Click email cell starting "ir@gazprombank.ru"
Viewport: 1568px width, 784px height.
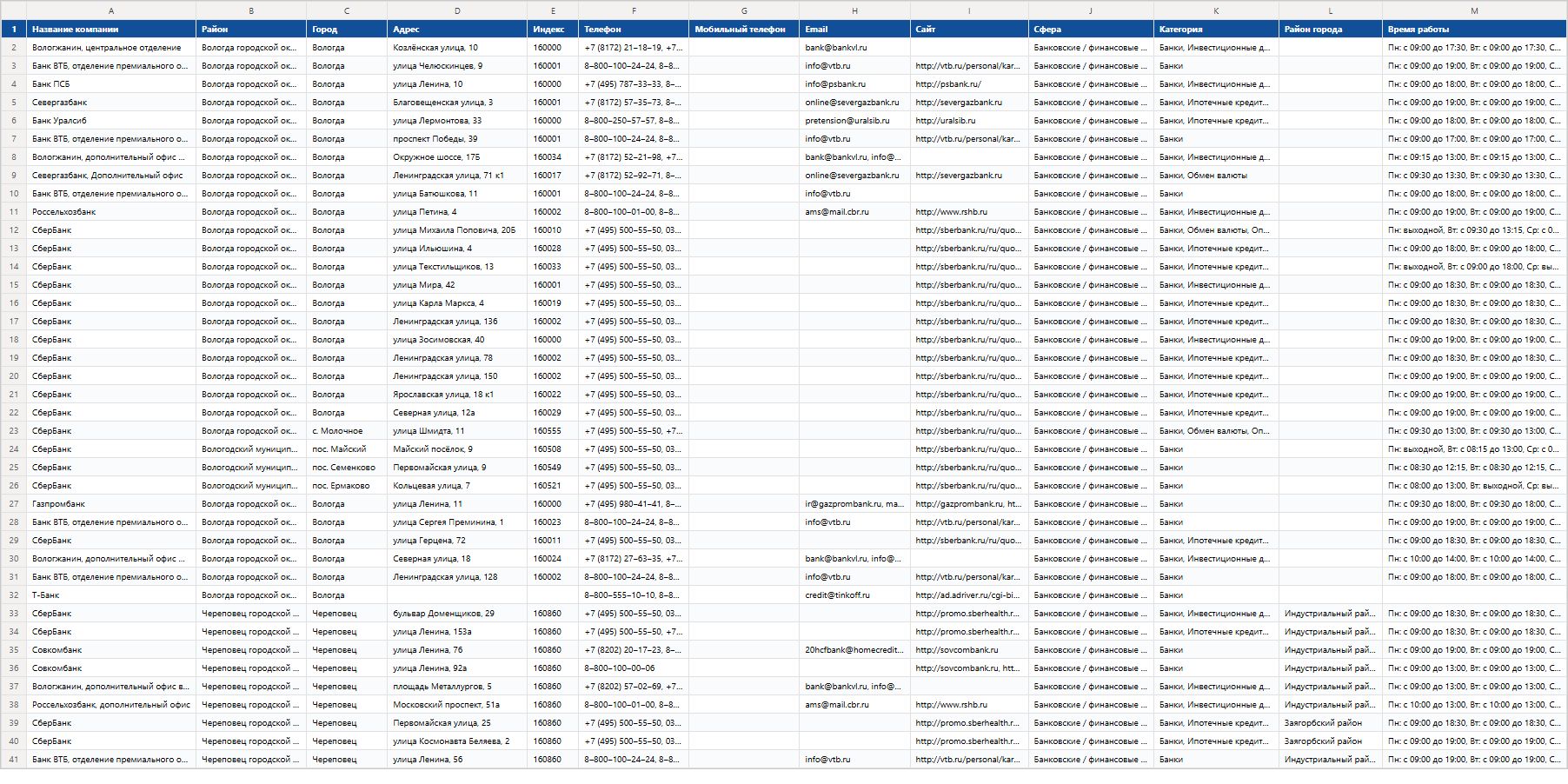click(854, 504)
